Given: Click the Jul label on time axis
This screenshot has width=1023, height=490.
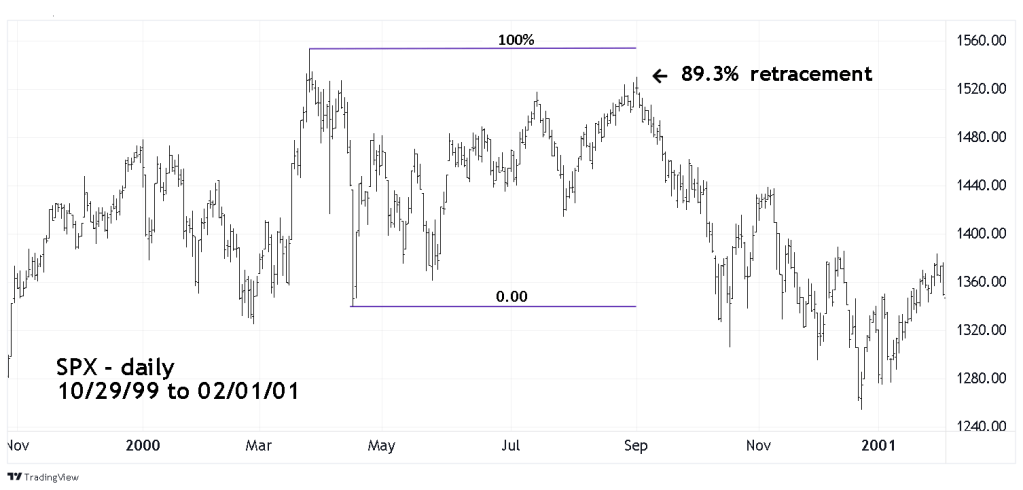Looking at the screenshot, I should point(511,443).
